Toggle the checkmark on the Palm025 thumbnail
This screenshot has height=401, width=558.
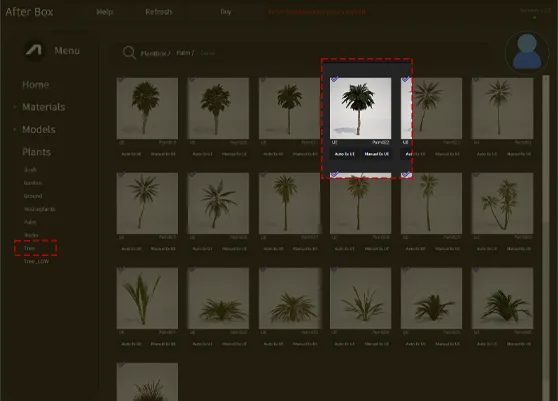pos(121,174)
